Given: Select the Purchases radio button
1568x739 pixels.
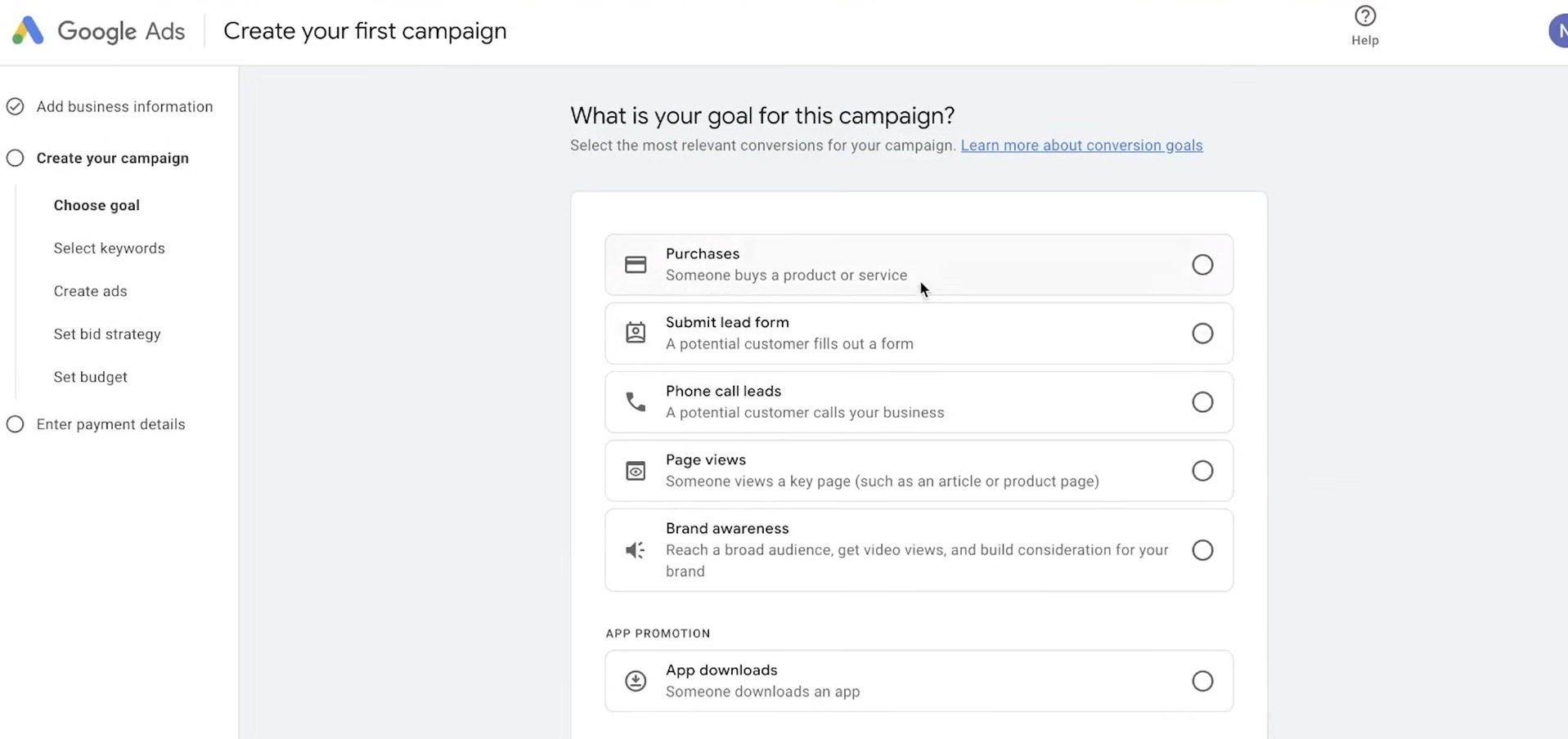Looking at the screenshot, I should point(1202,265).
